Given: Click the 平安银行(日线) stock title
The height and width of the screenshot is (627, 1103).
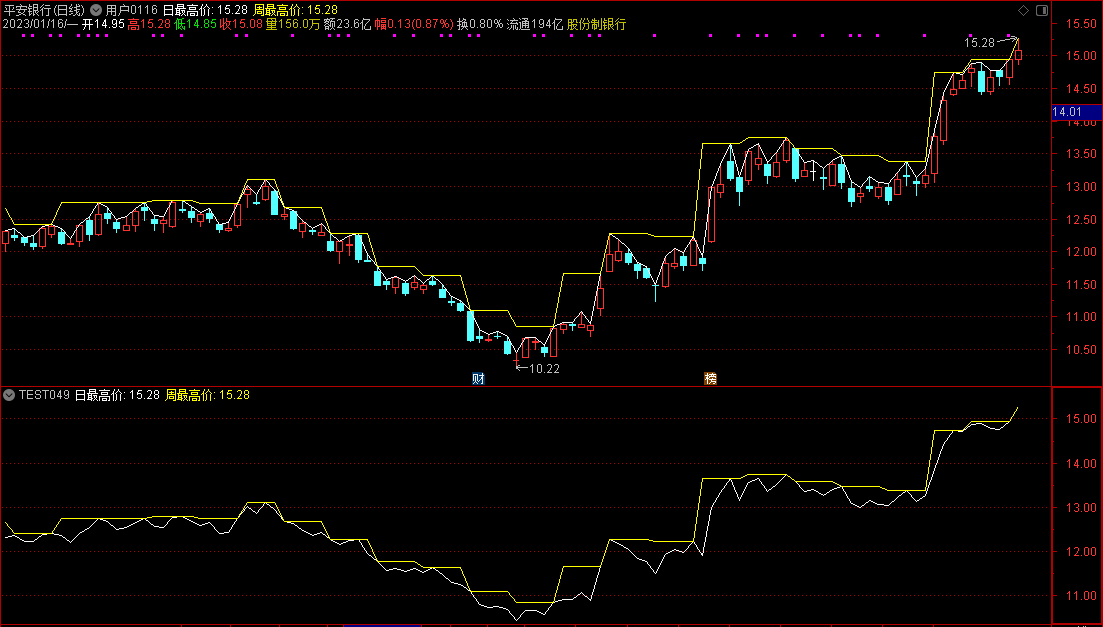Looking at the screenshot, I should point(44,10).
